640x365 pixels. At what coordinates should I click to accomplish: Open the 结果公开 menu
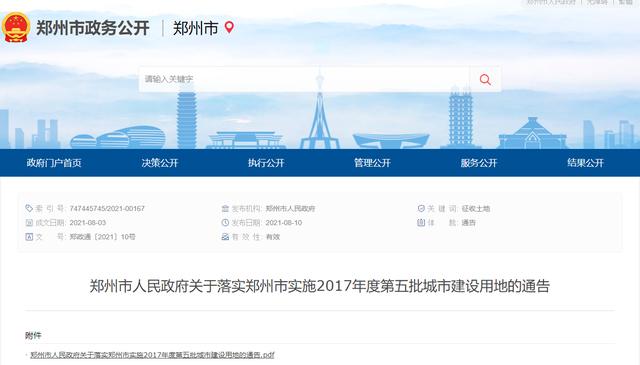click(x=585, y=163)
